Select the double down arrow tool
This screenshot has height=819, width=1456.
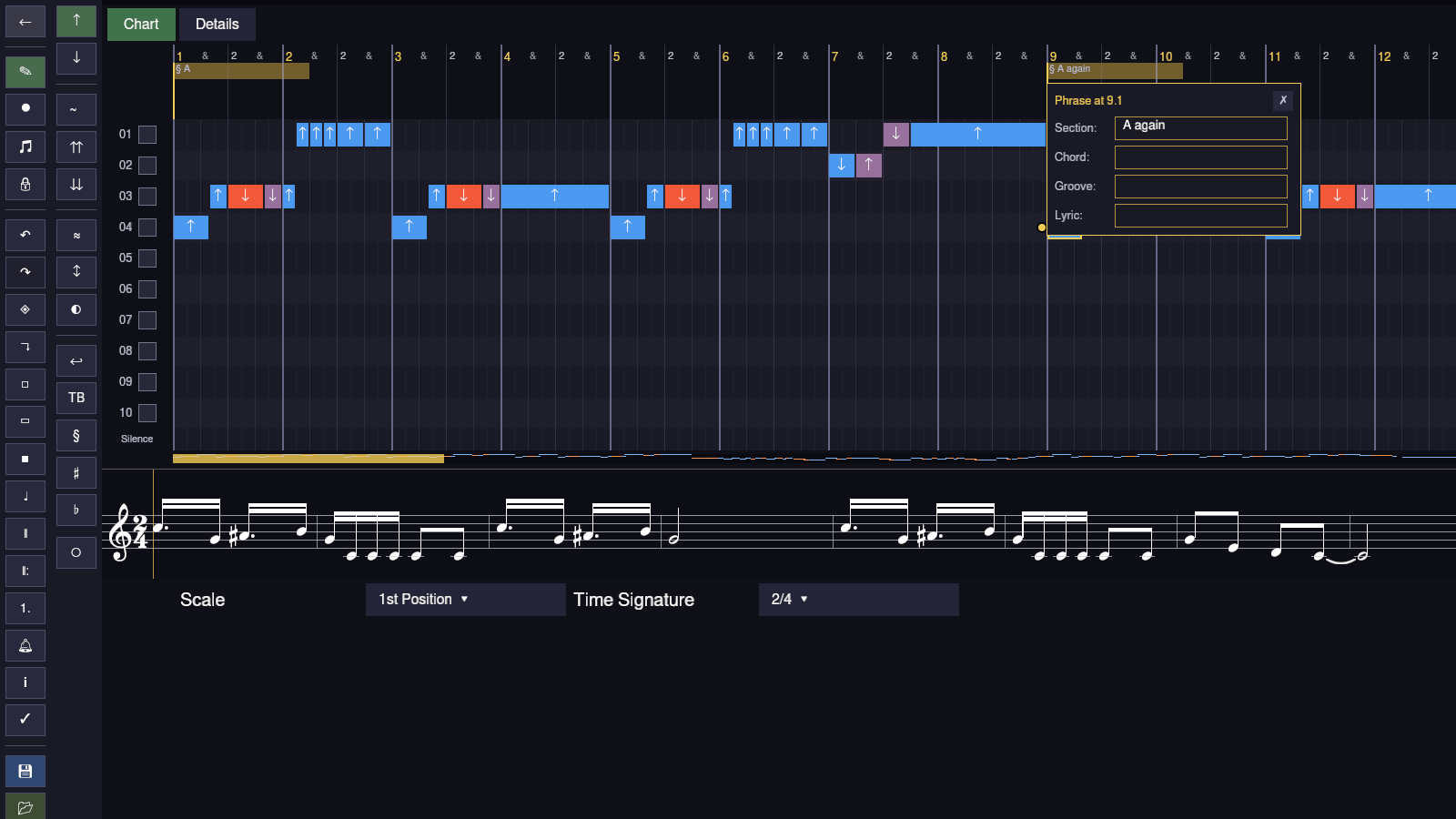[x=76, y=184]
